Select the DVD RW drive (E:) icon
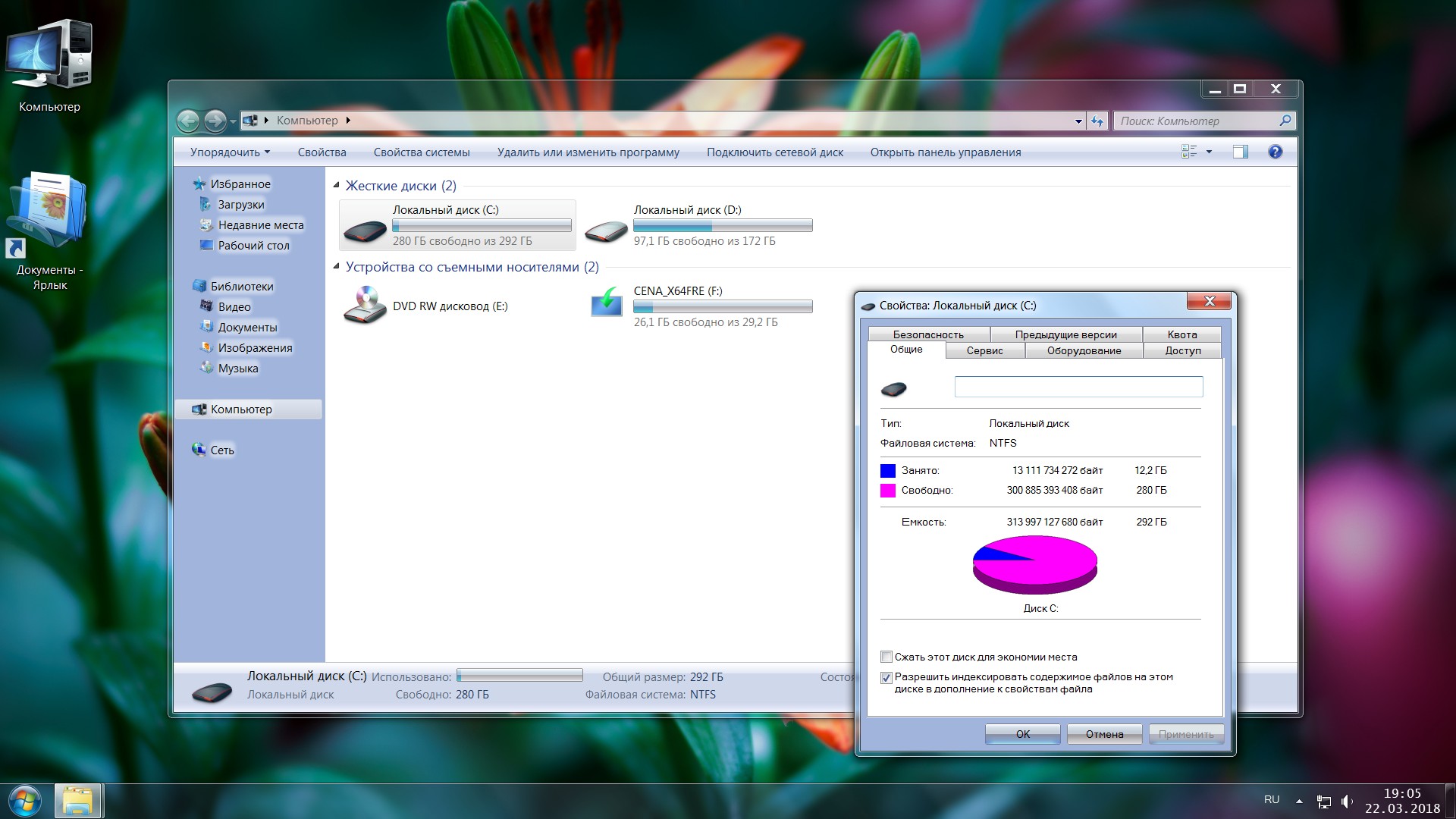 pyautogui.click(x=365, y=305)
